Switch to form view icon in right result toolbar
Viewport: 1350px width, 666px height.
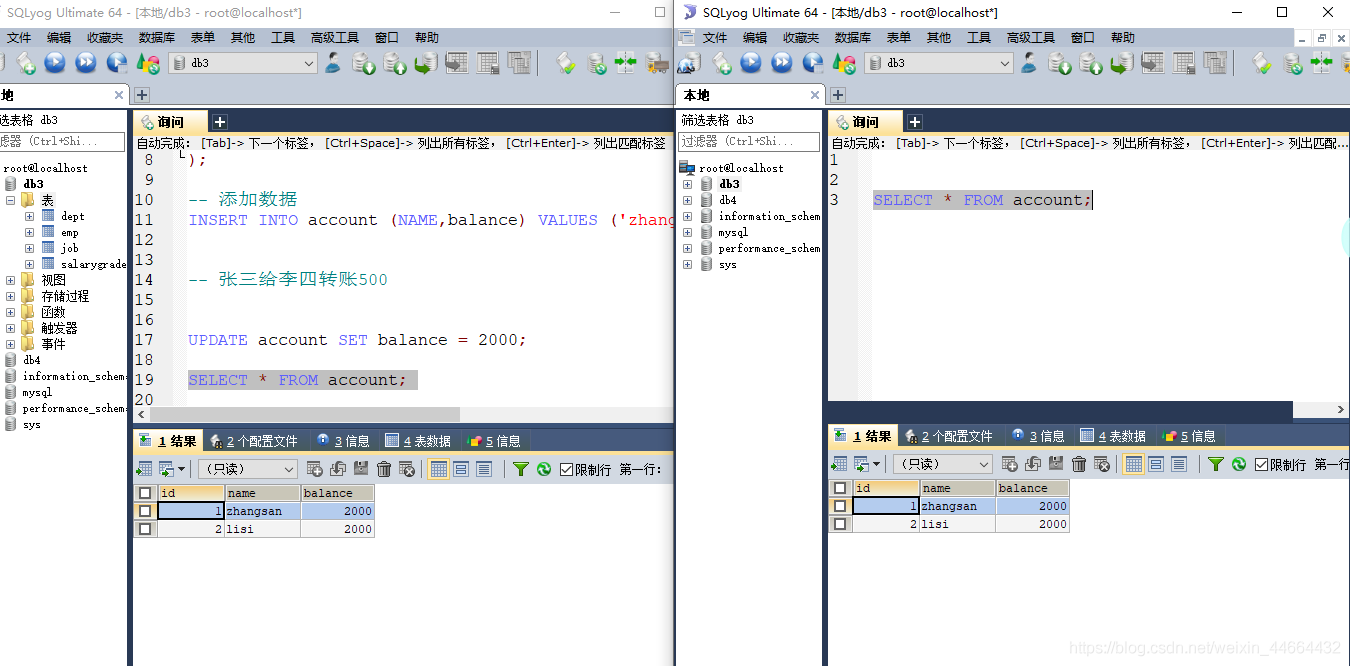tap(1156, 464)
